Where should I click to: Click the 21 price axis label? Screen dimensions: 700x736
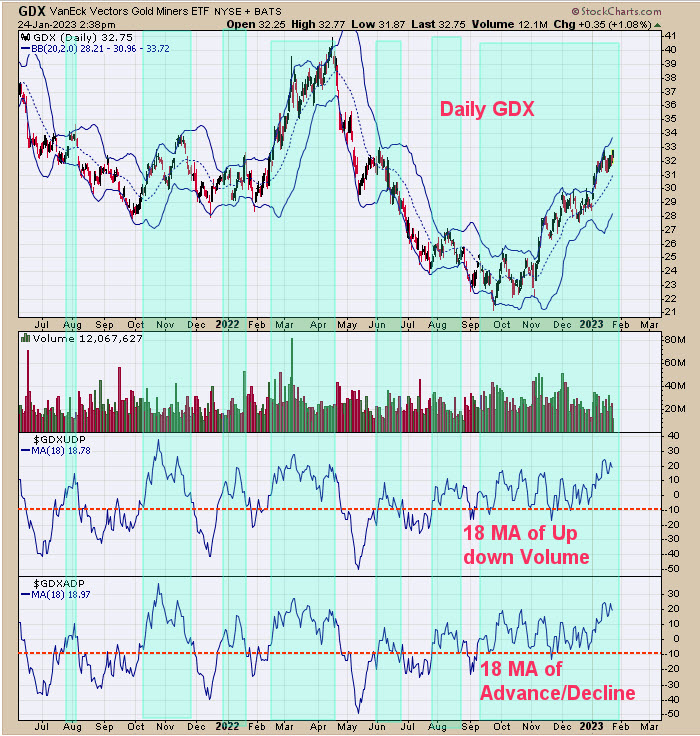tap(670, 312)
